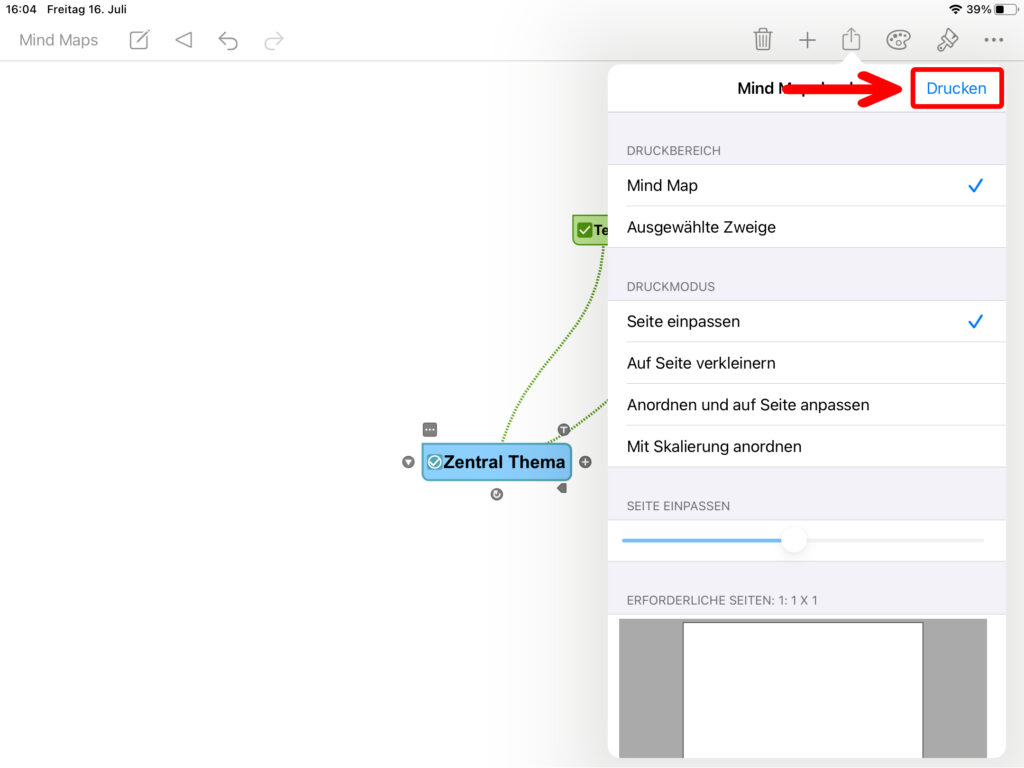
Task: Click the undo arrow icon
Action: click(228, 40)
